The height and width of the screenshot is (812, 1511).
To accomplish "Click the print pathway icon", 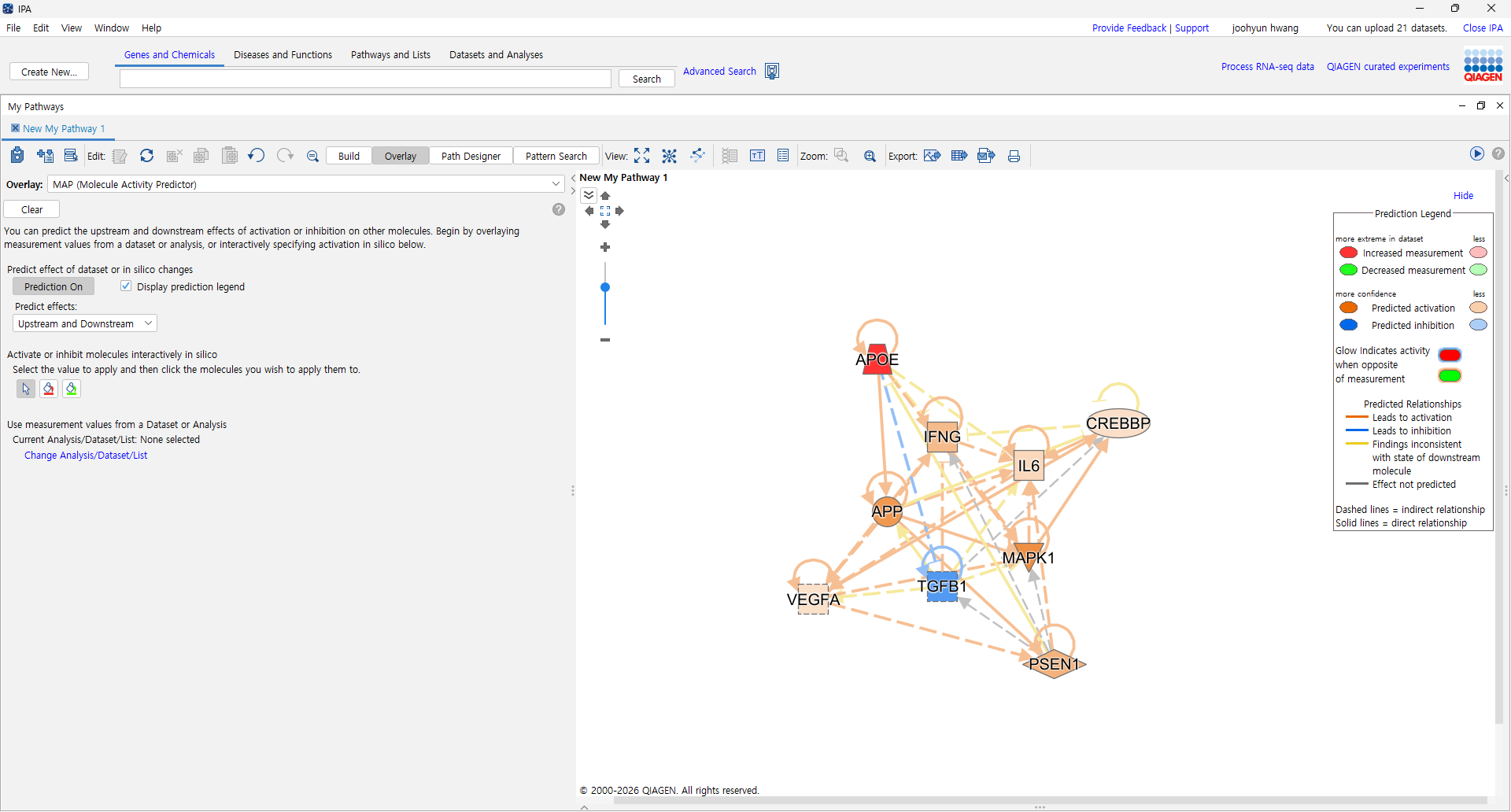I will [x=1014, y=156].
